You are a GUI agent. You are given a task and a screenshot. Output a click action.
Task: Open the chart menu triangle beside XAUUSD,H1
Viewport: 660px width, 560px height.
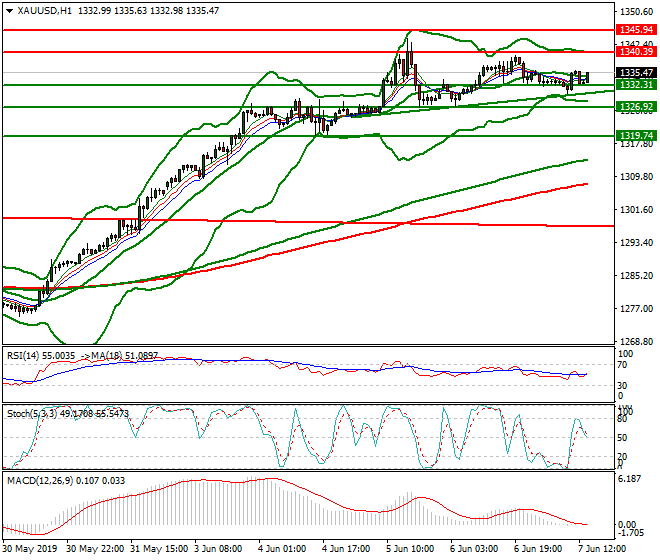[x=9, y=11]
